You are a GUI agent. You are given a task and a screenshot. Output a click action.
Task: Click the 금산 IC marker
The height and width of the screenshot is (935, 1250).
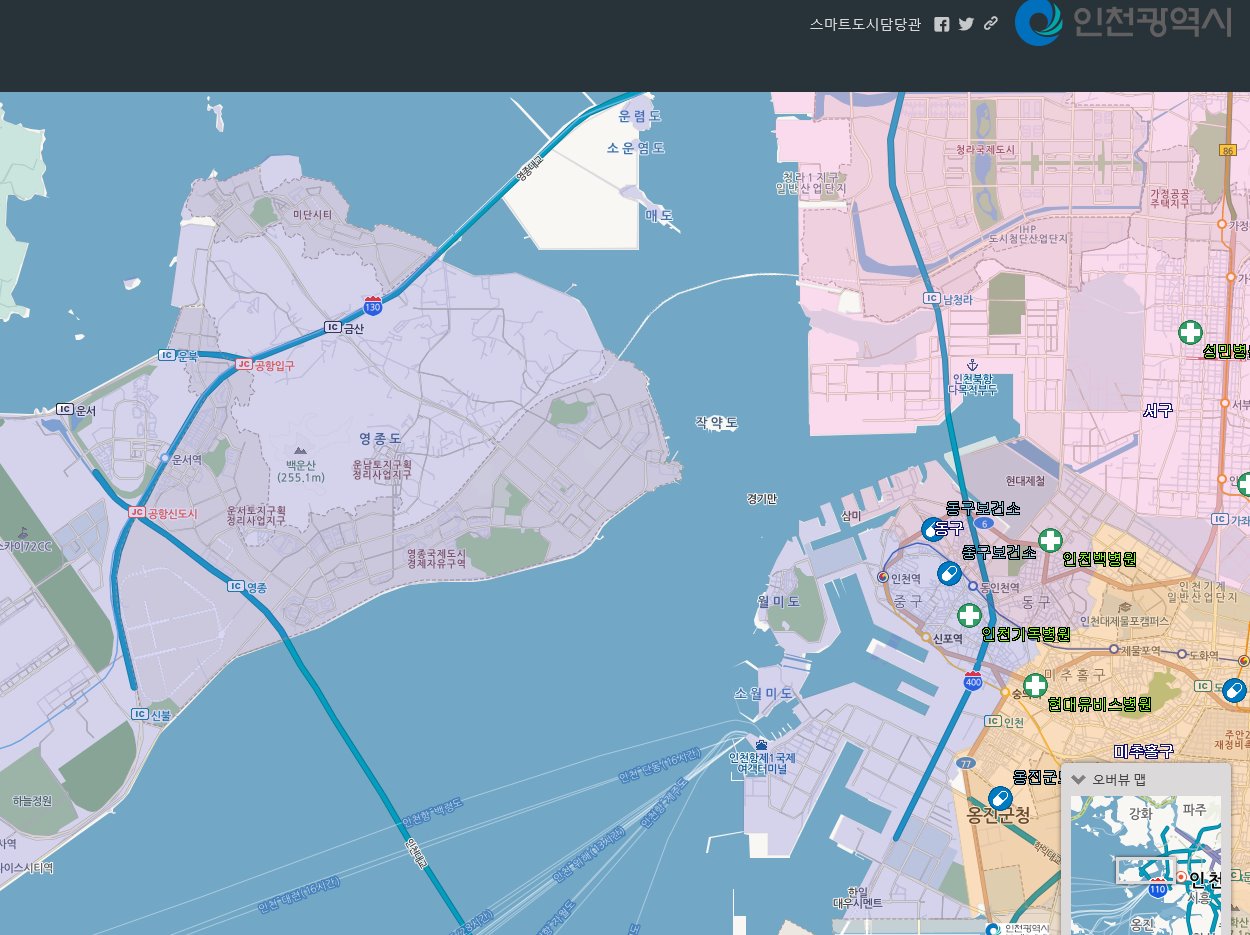(333, 328)
